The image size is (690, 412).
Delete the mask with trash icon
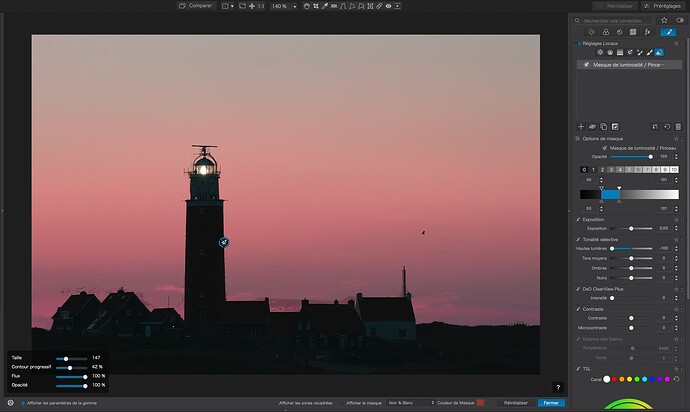tap(678, 126)
